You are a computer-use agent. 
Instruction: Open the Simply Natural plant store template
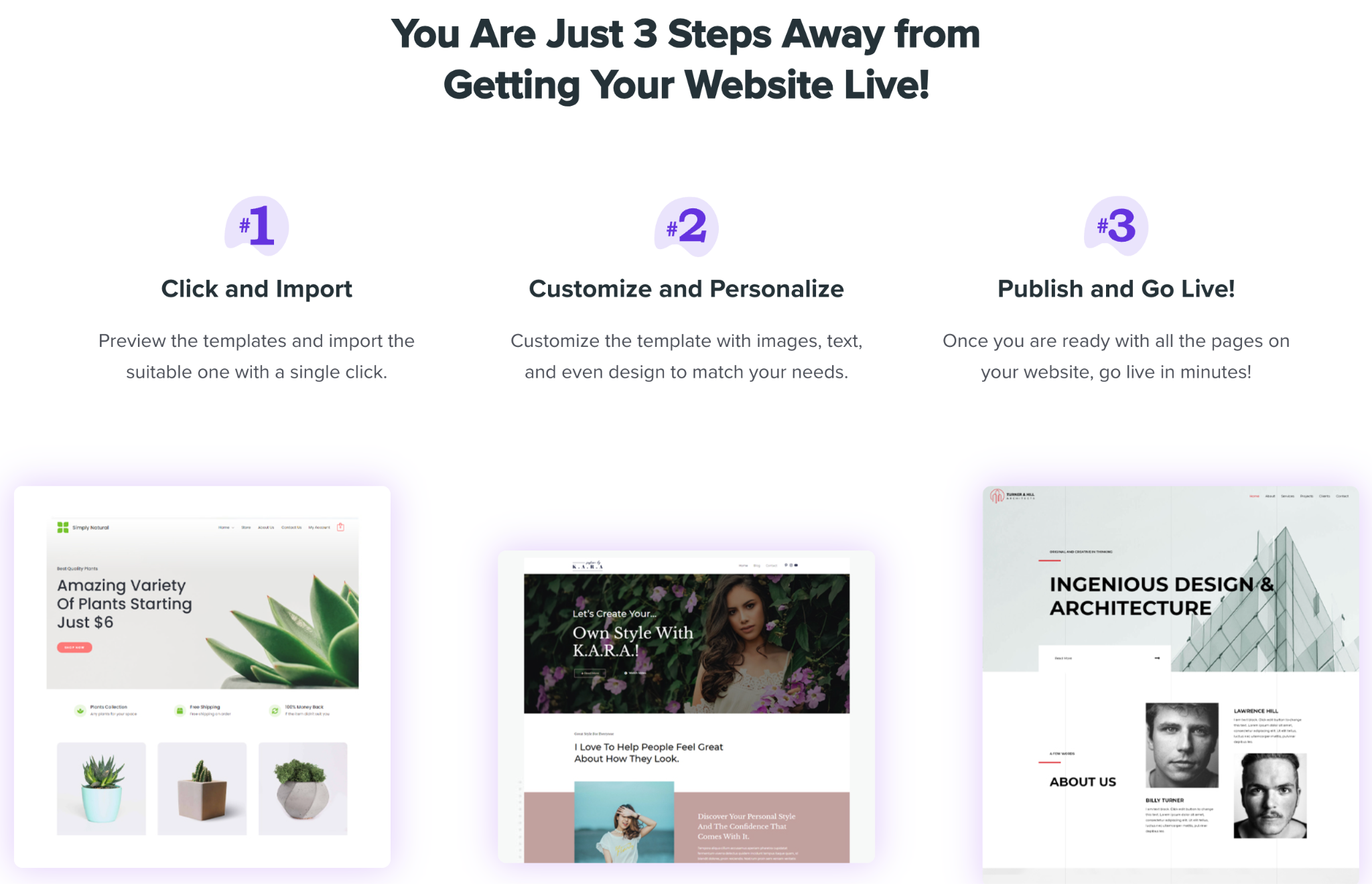click(x=202, y=676)
